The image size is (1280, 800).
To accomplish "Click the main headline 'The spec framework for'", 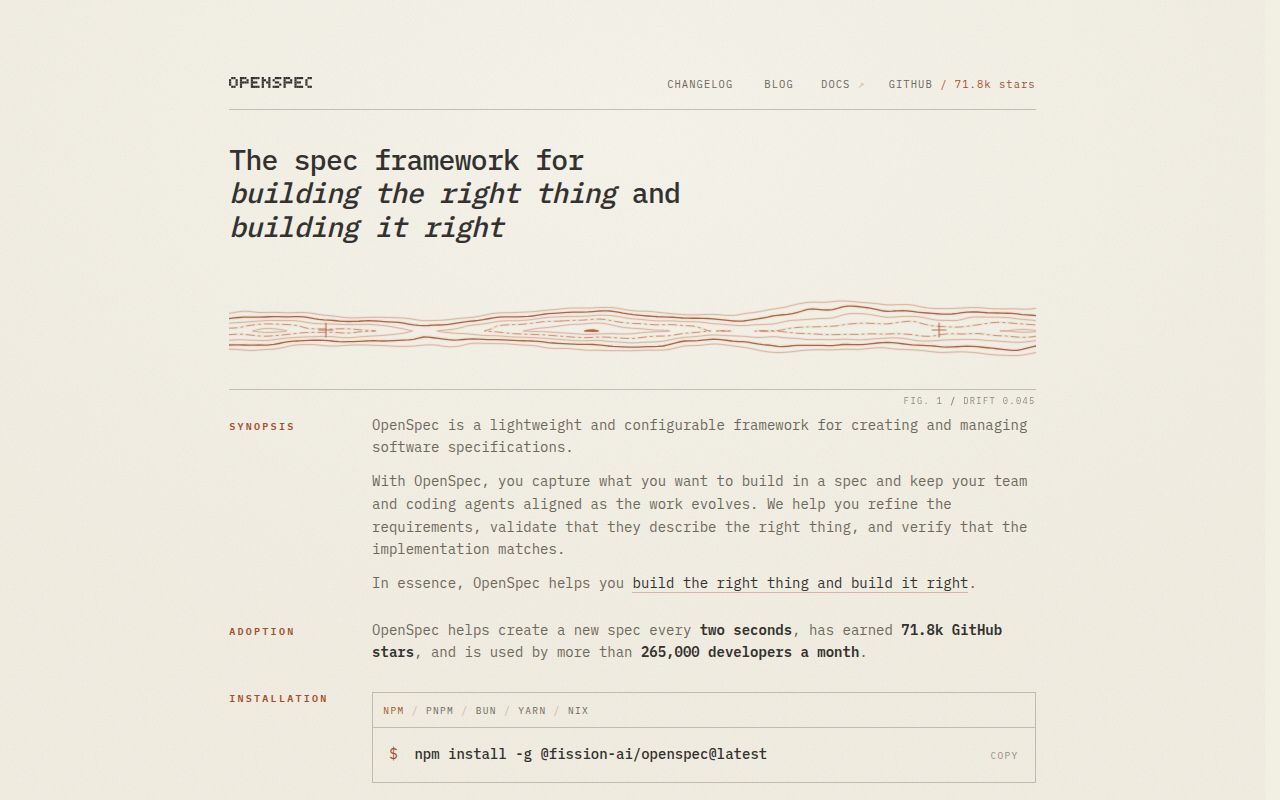I will coord(406,161).
